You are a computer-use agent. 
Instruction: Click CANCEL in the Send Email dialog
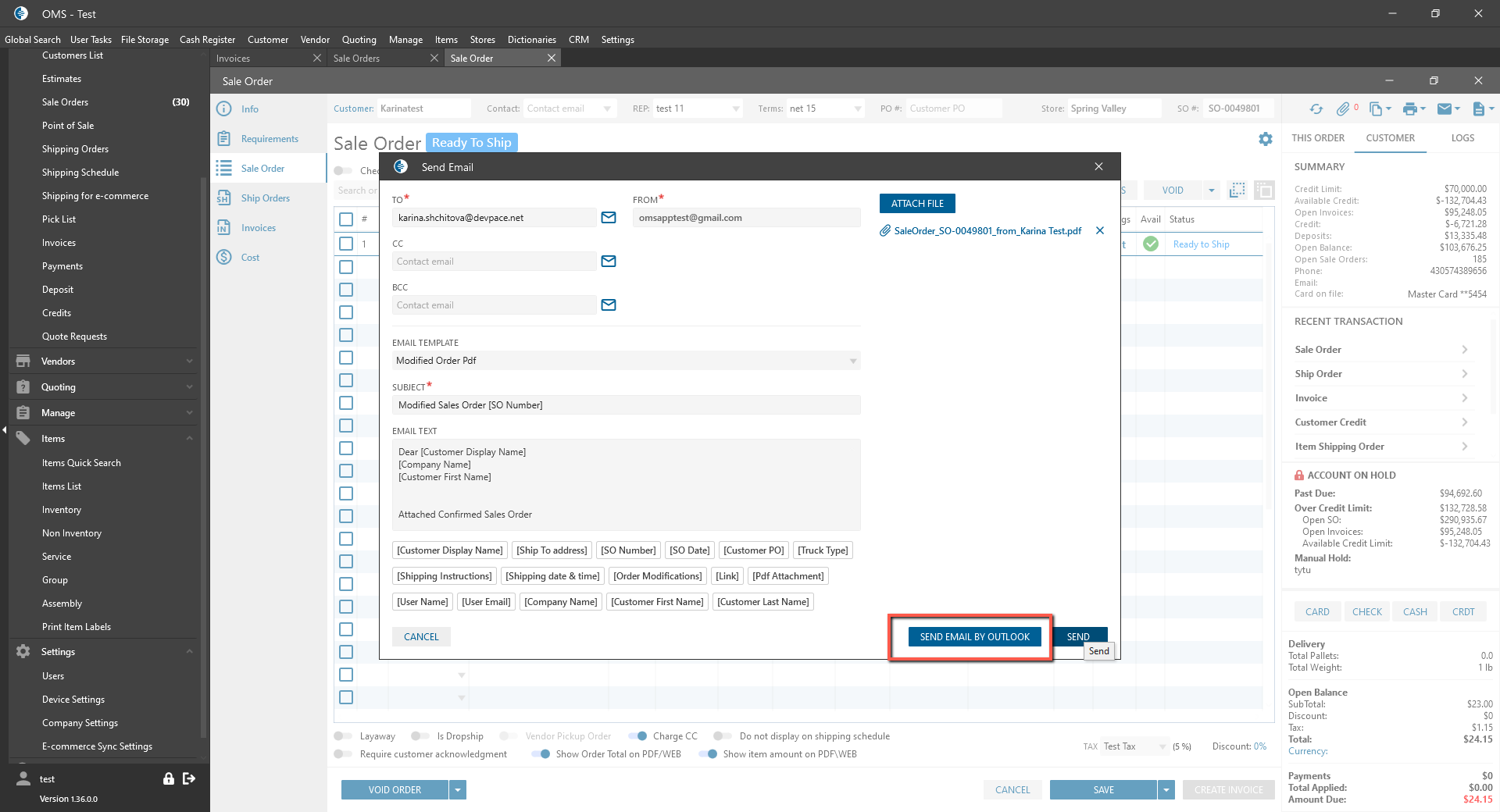pos(421,637)
